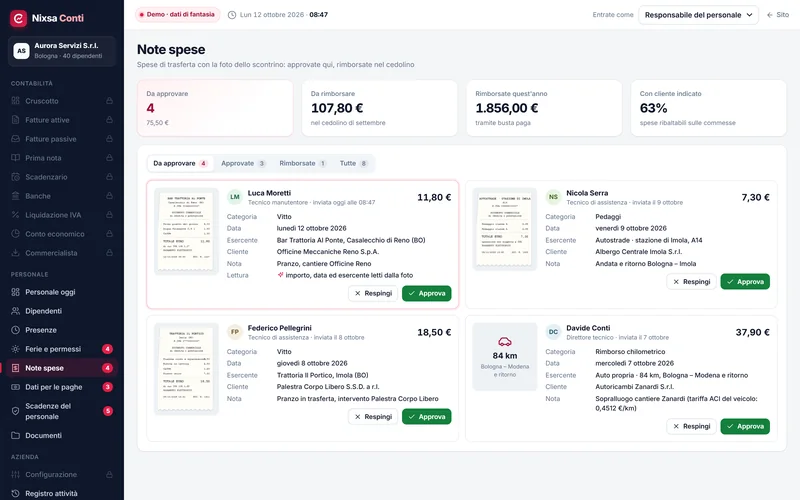Image resolution: width=800 pixels, height=500 pixels.
Task: Click the Liquidazione IVA percent icon
Action: click(15, 215)
